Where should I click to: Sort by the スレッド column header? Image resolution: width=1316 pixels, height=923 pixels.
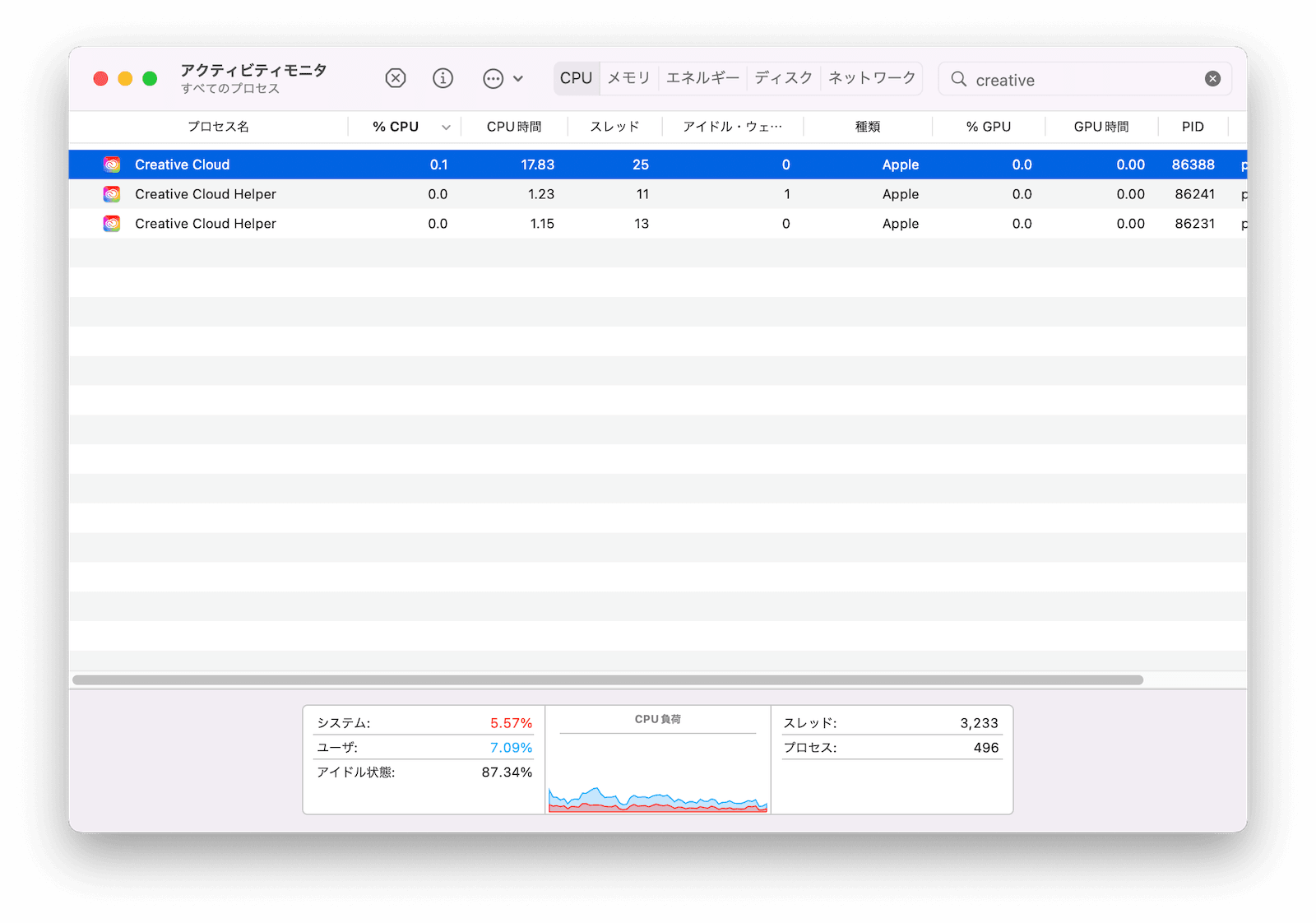(x=614, y=127)
